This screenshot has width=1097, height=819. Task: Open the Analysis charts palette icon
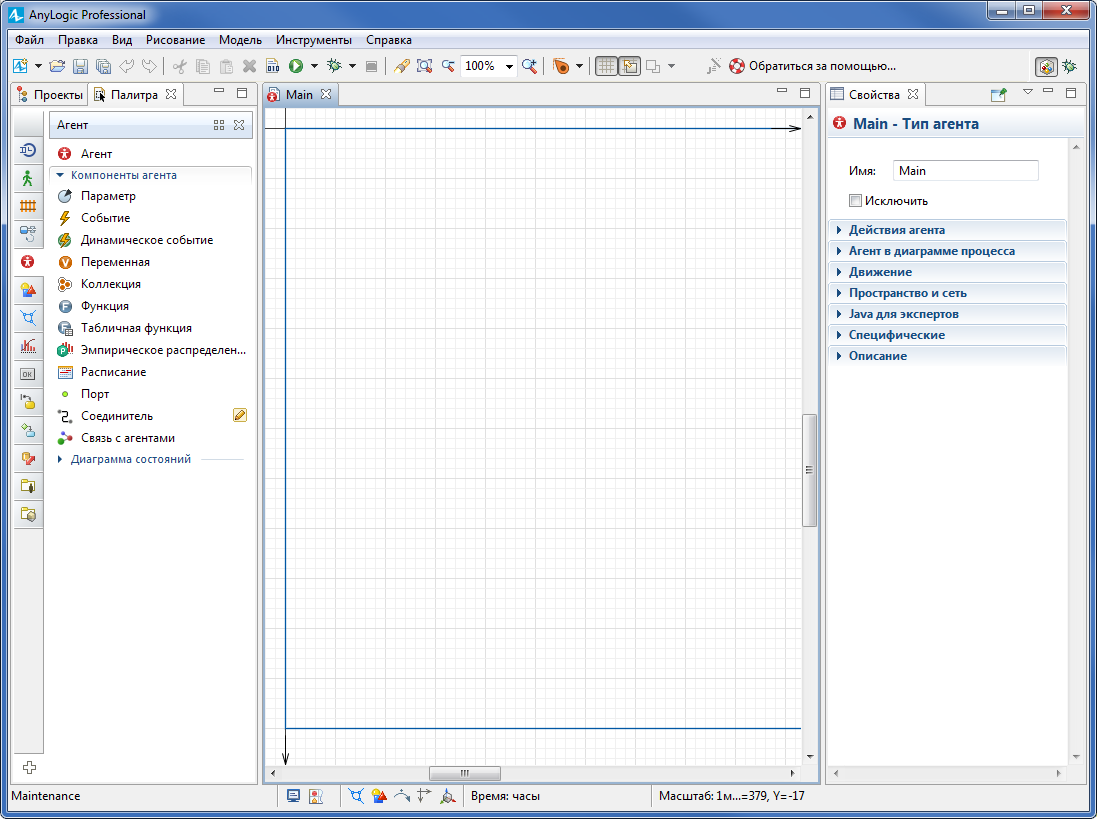(28, 346)
